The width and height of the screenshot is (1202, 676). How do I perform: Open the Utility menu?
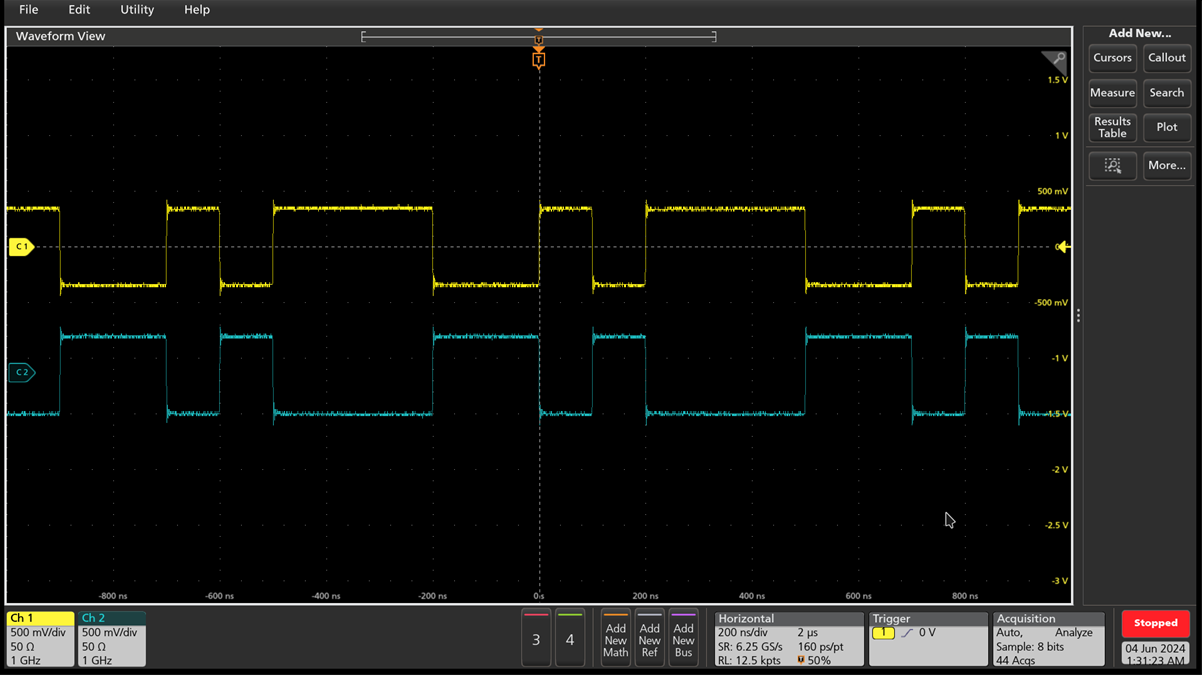(137, 10)
